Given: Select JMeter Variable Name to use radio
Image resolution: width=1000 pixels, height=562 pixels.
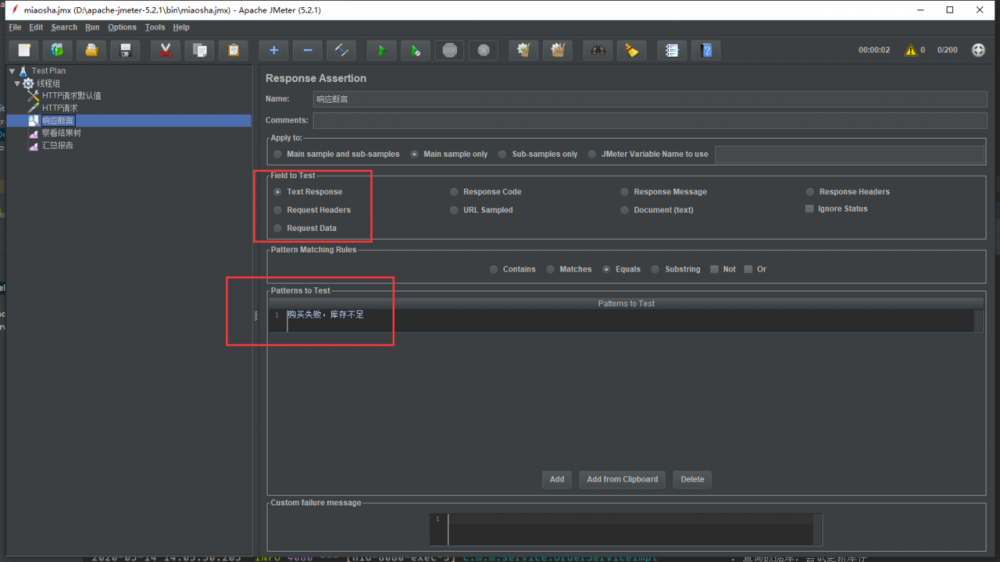Looking at the screenshot, I should coord(592,154).
